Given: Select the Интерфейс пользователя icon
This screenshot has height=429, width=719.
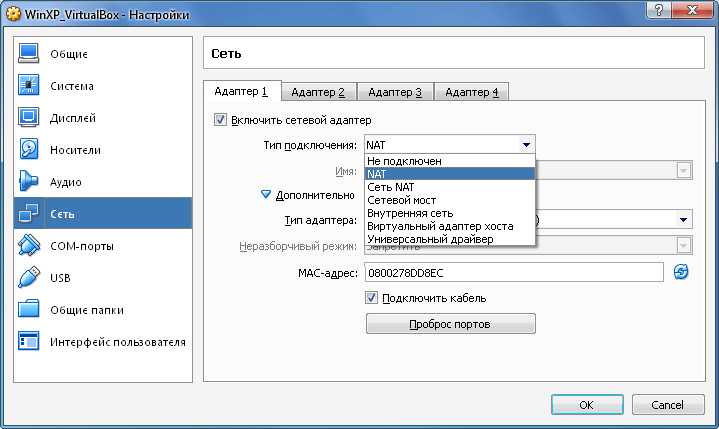Looking at the screenshot, I should click(28, 342).
